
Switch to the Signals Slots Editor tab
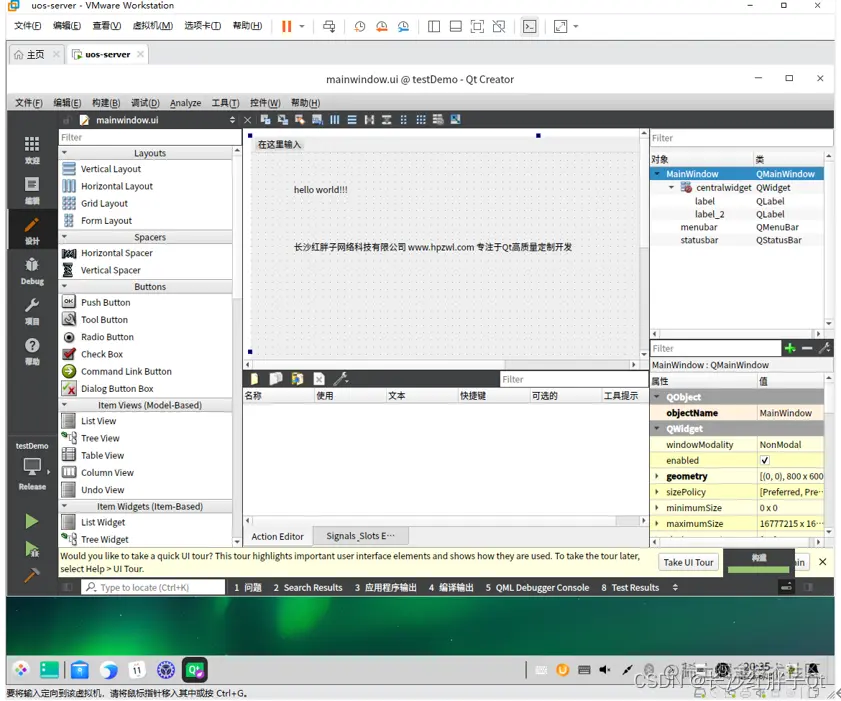(x=360, y=536)
